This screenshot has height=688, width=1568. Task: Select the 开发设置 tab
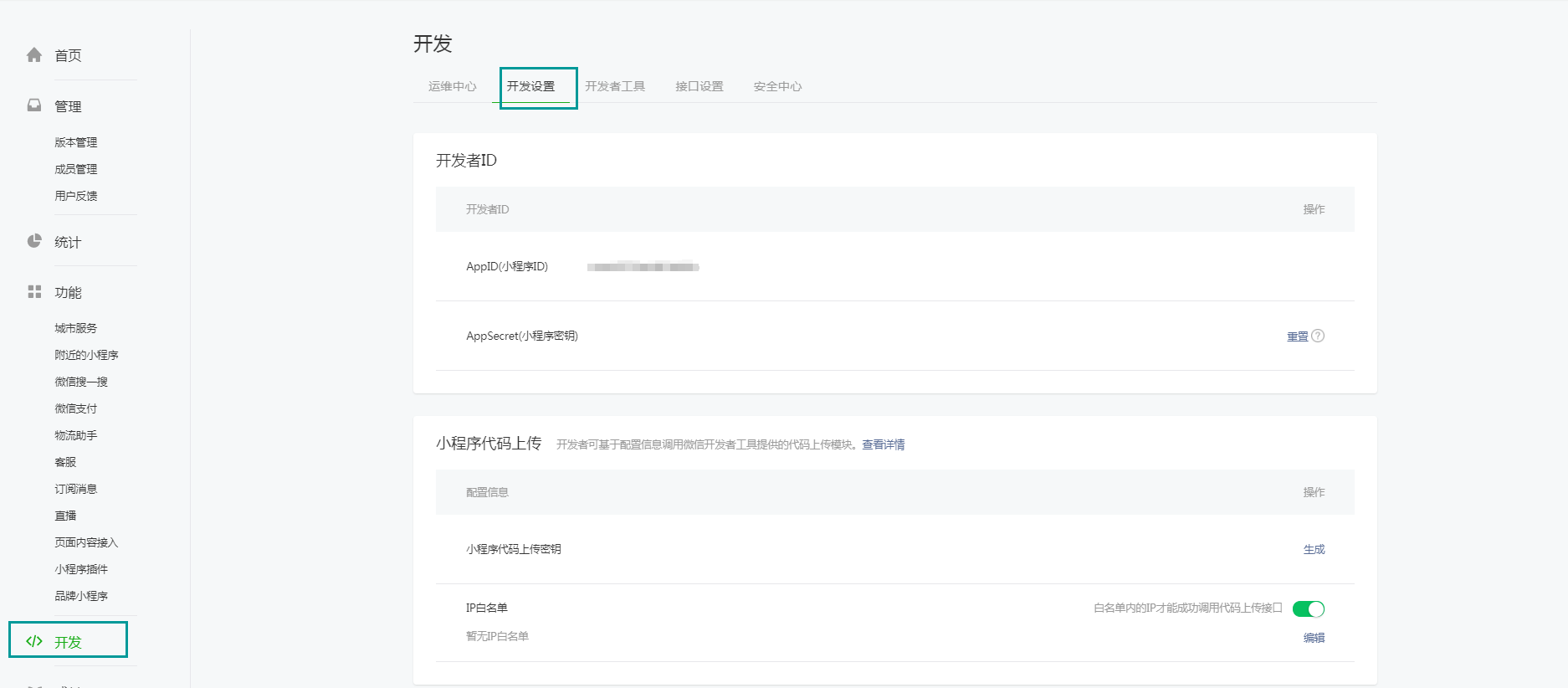(530, 86)
